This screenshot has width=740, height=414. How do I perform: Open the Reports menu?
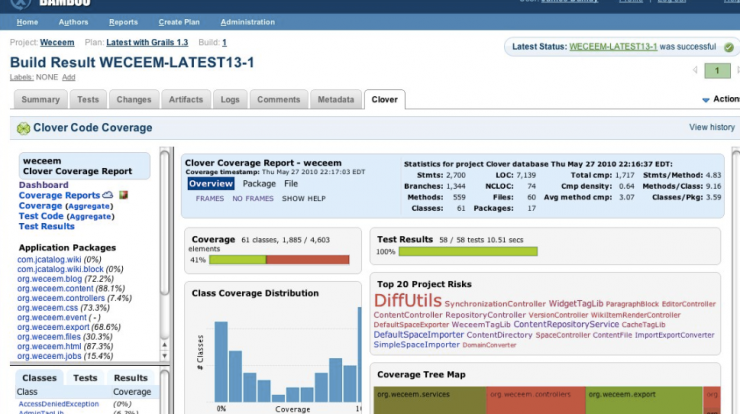pos(123,22)
